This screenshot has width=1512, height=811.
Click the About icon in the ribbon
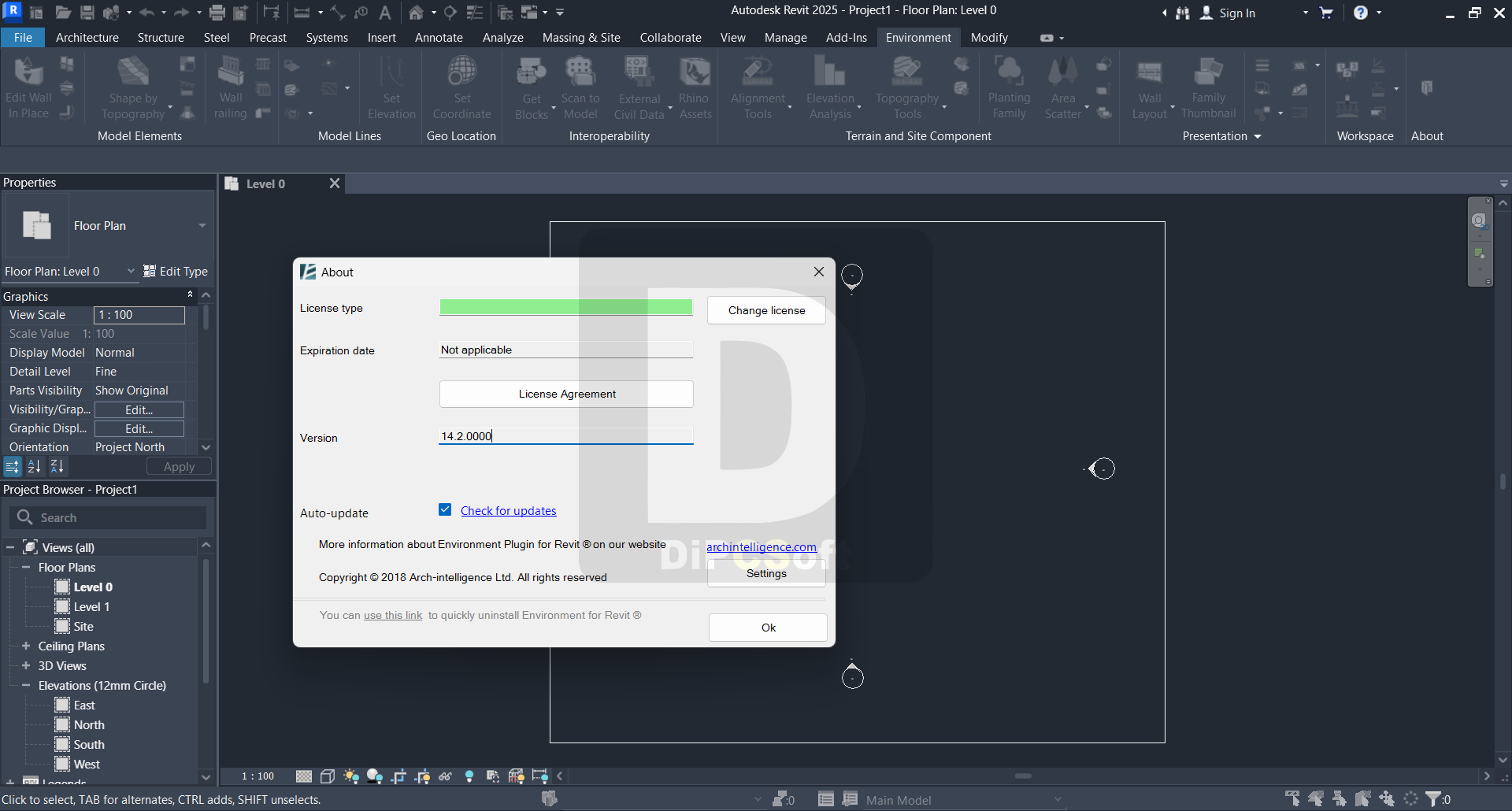(1427, 87)
